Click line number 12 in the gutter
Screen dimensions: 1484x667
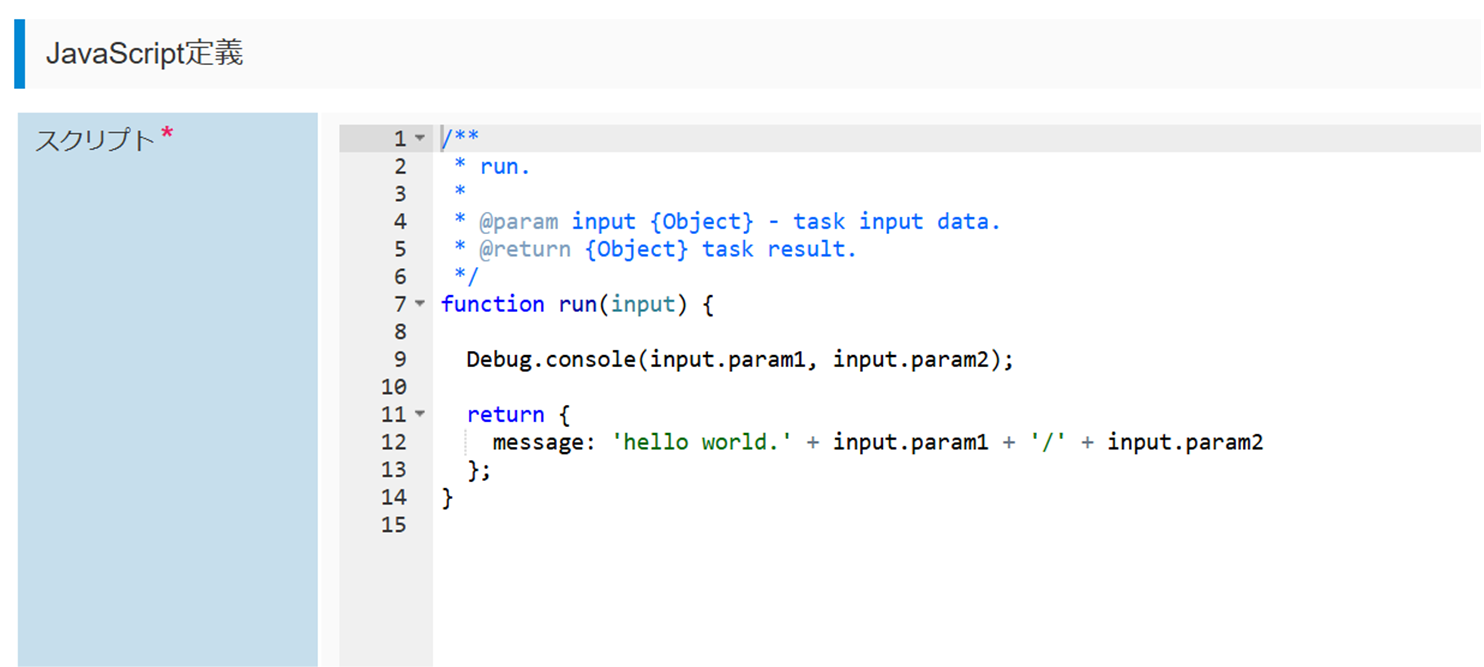[x=394, y=442]
